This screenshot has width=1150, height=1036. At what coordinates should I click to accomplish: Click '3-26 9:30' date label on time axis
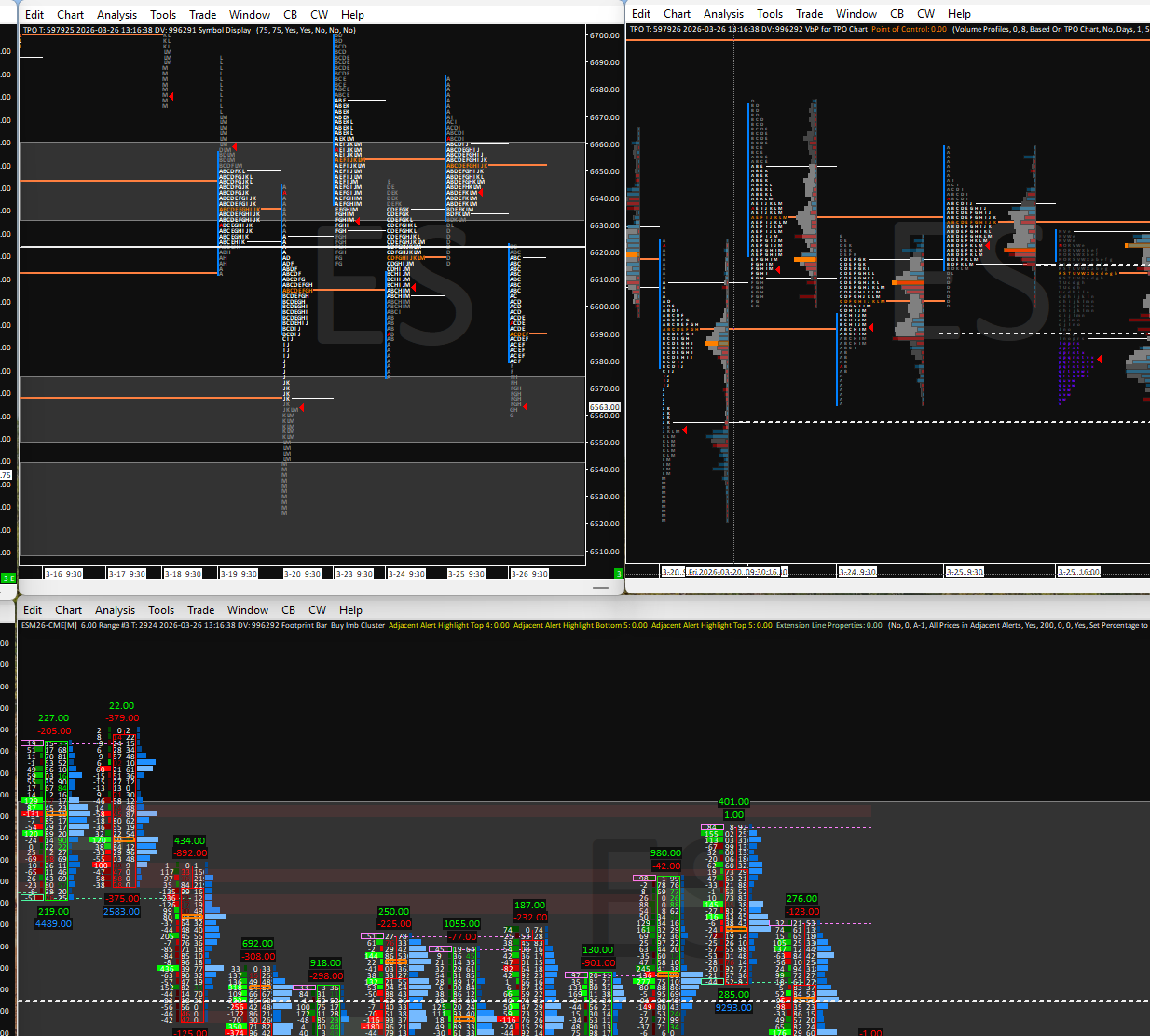tap(529, 574)
